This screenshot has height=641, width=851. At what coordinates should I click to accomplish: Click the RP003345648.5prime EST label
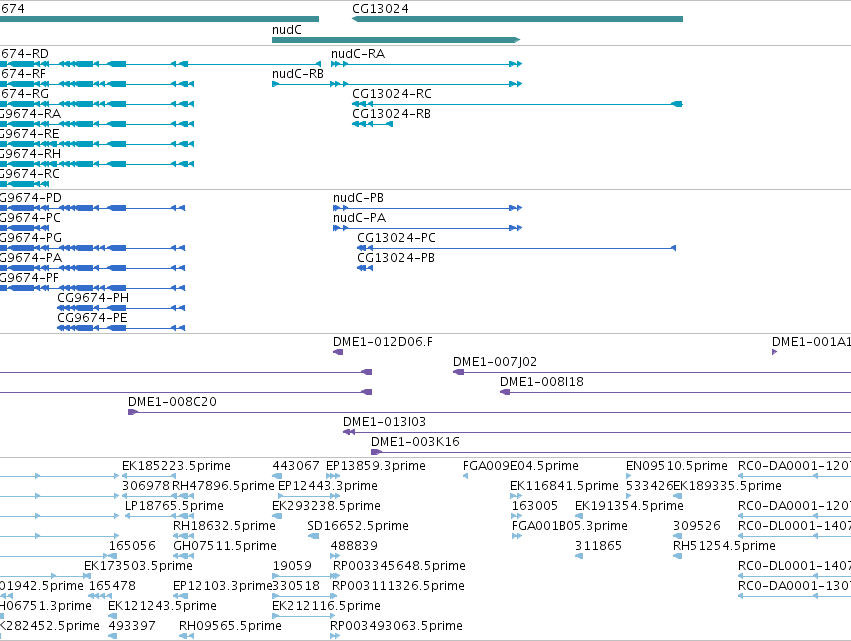[x=399, y=566]
